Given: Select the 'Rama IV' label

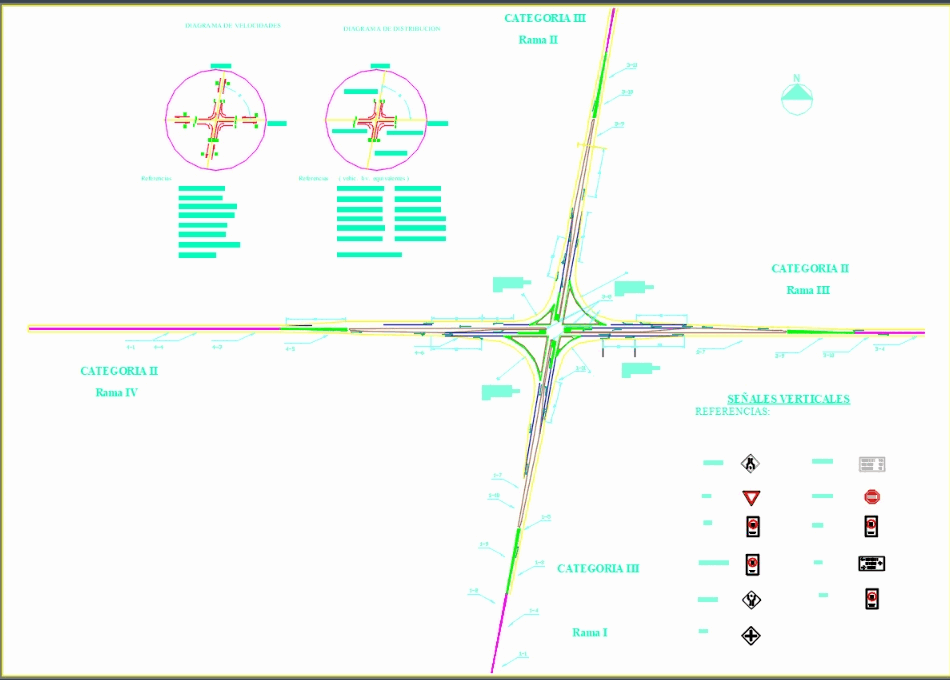Looking at the screenshot, I should pyautogui.click(x=116, y=393).
